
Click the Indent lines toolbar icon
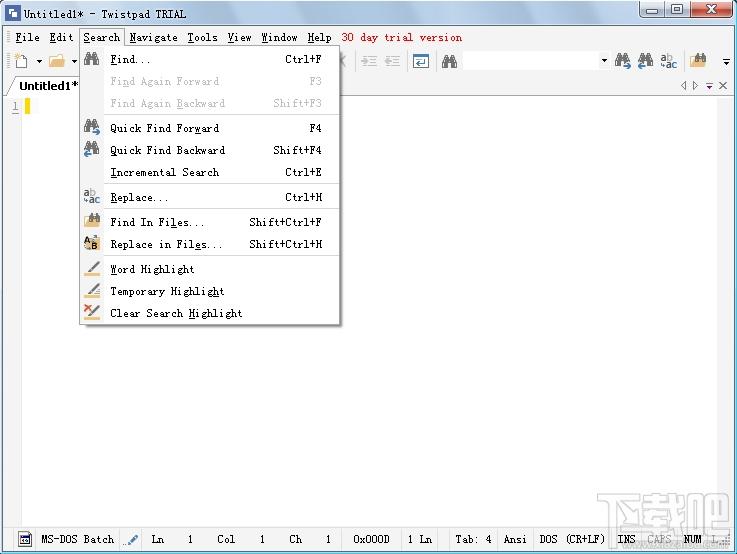pos(369,61)
